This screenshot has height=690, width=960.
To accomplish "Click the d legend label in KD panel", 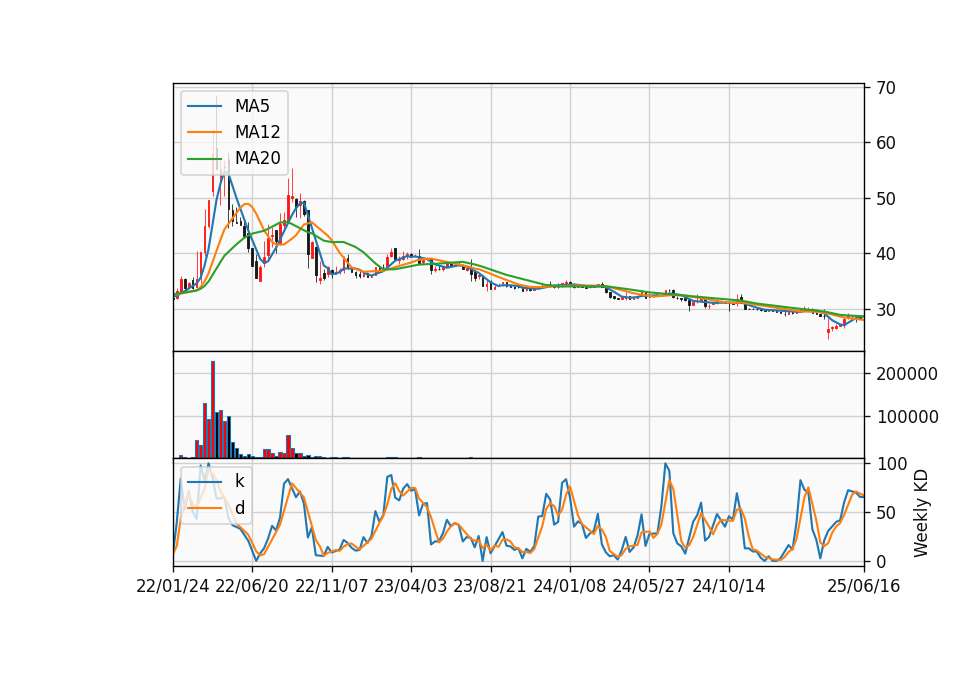I will [x=240, y=508].
